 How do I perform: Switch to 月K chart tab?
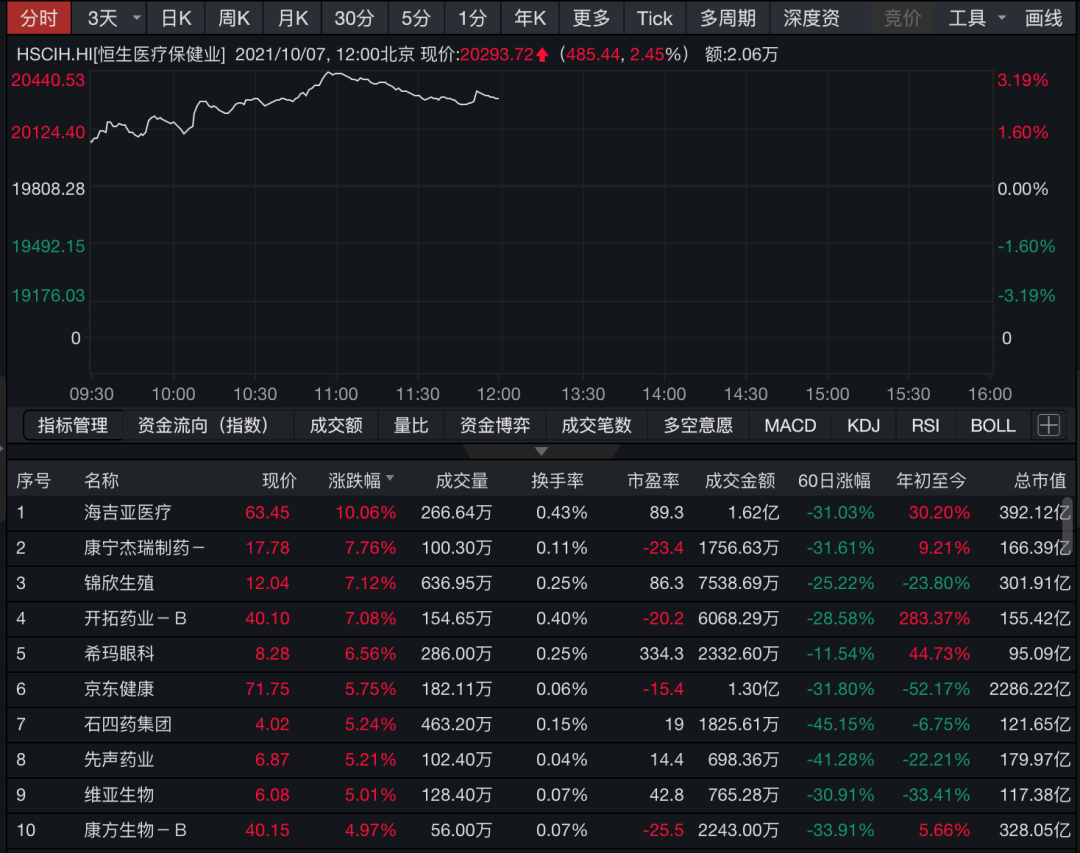point(293,18)
